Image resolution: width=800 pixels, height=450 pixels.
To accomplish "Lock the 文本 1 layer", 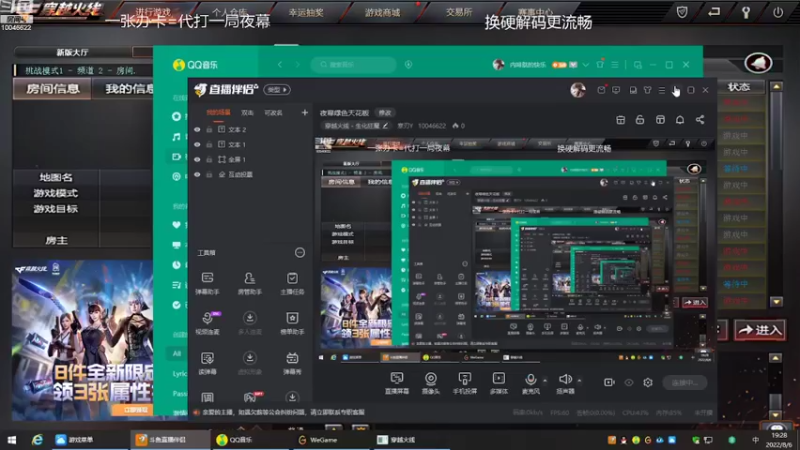I will 209,144.
